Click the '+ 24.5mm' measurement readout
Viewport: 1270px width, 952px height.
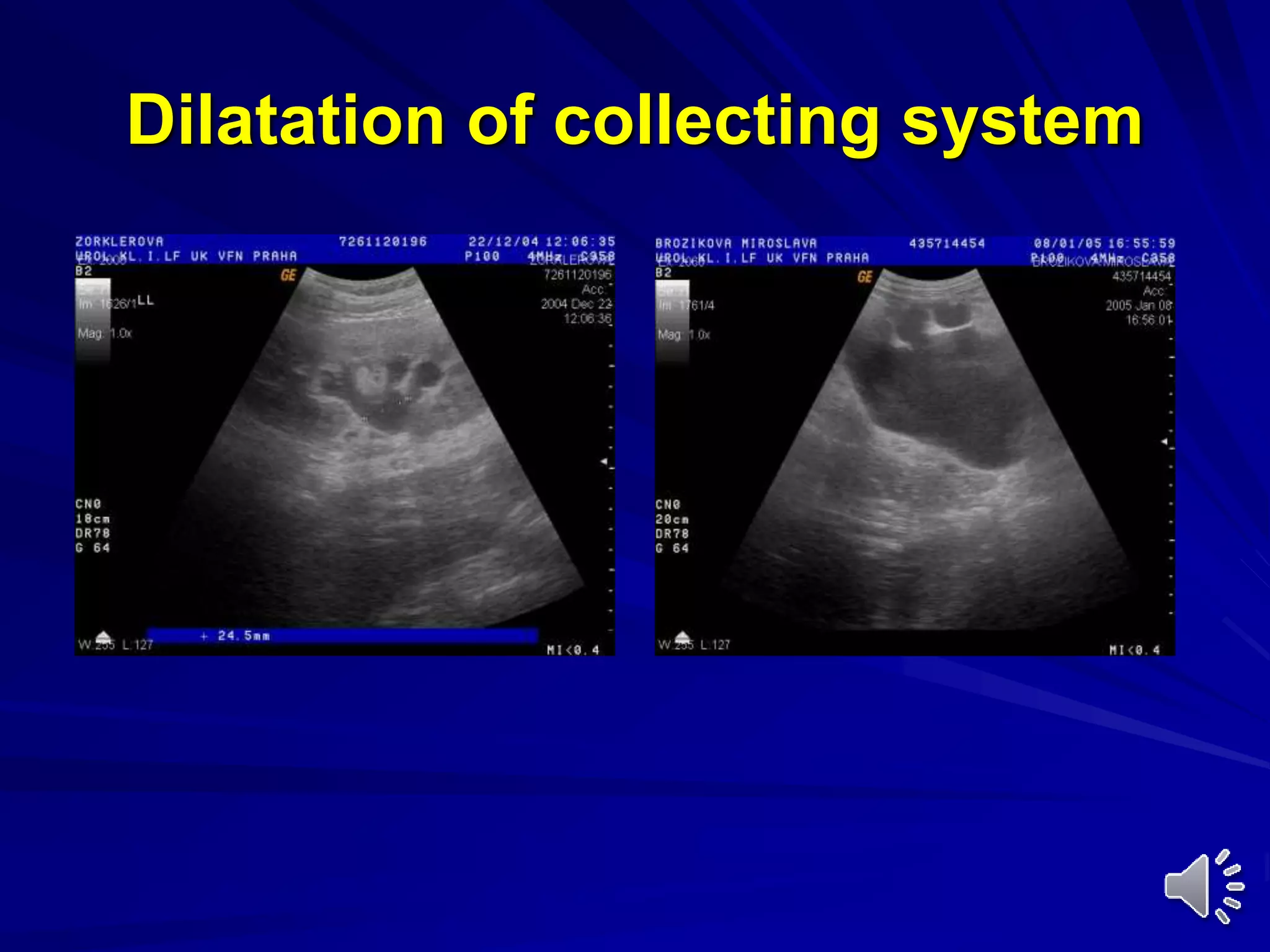tap(236, 635)
